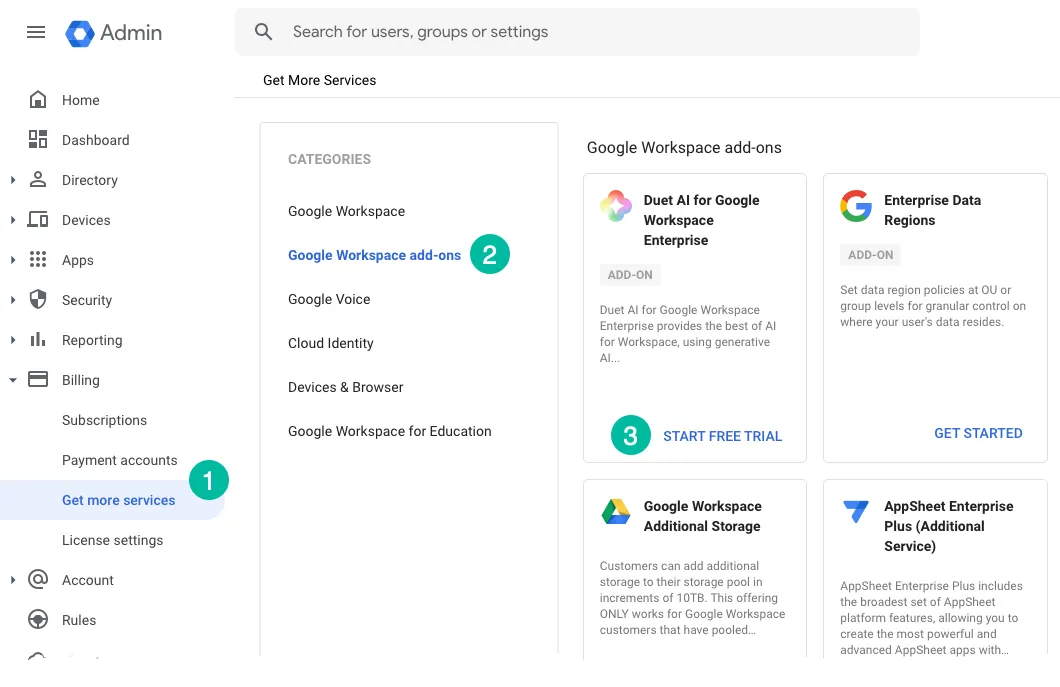Click the search bar for users and groups
The height and width of the screenshot is (687, 1060).
[x=577, y=32]
